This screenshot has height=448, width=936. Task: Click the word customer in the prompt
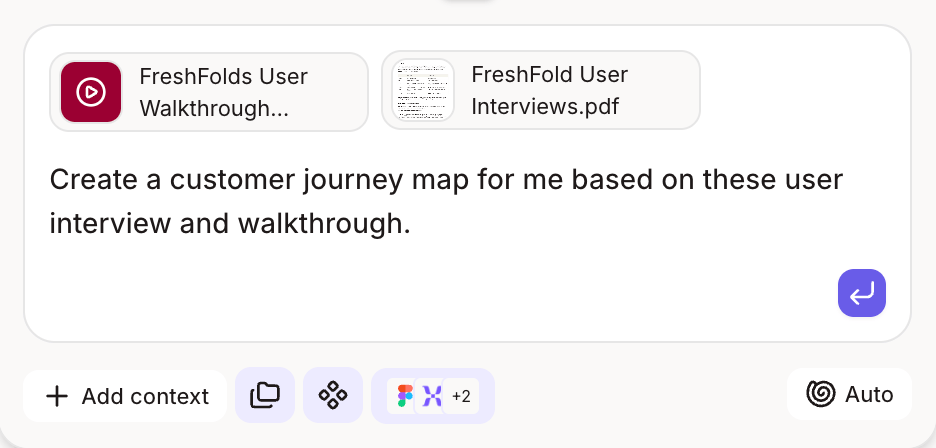(232, 180)
